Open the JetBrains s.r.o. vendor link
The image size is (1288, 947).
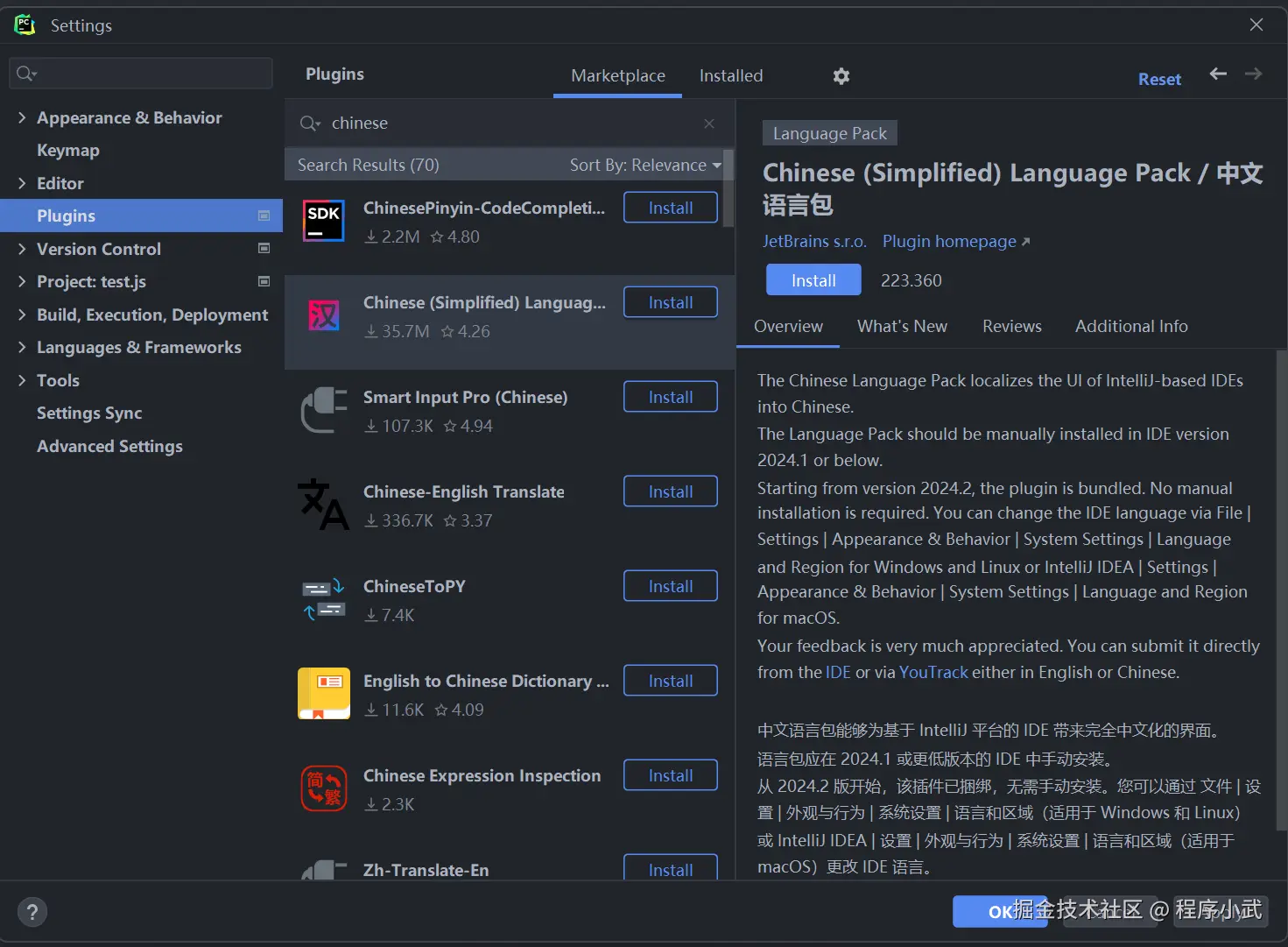tap(814, 241)
